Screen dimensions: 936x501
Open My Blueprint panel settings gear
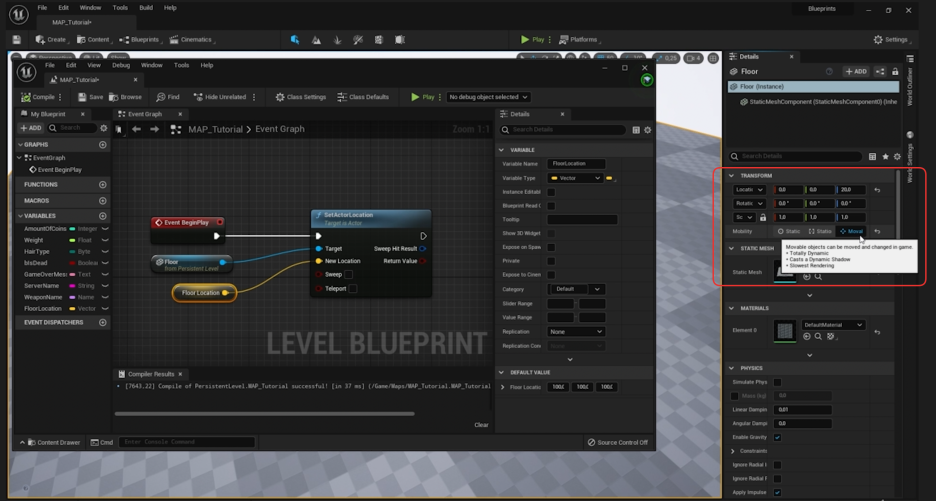(x=104, y=128)
